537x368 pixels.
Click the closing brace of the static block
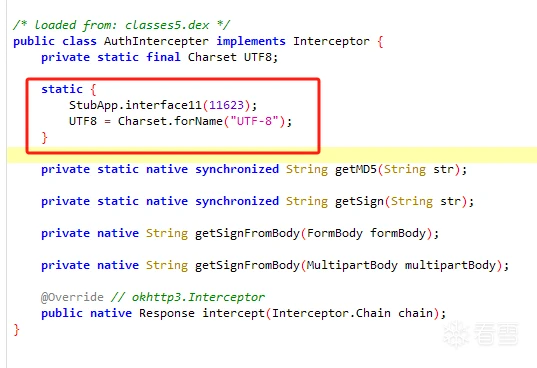(44, 138)
